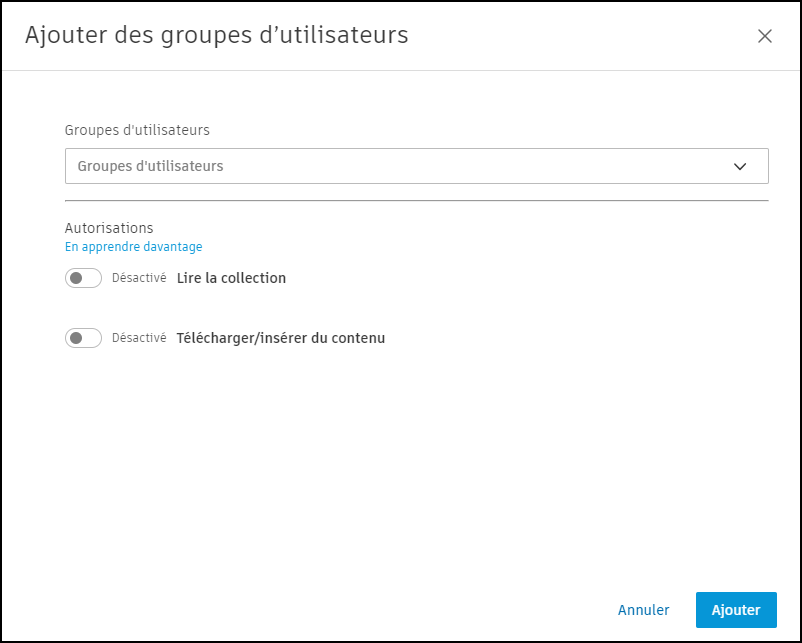The height and width of the screenshot is (643, 802).
Task: Click the Désactivé label beside Lire la collection
Action: [139, 278]
